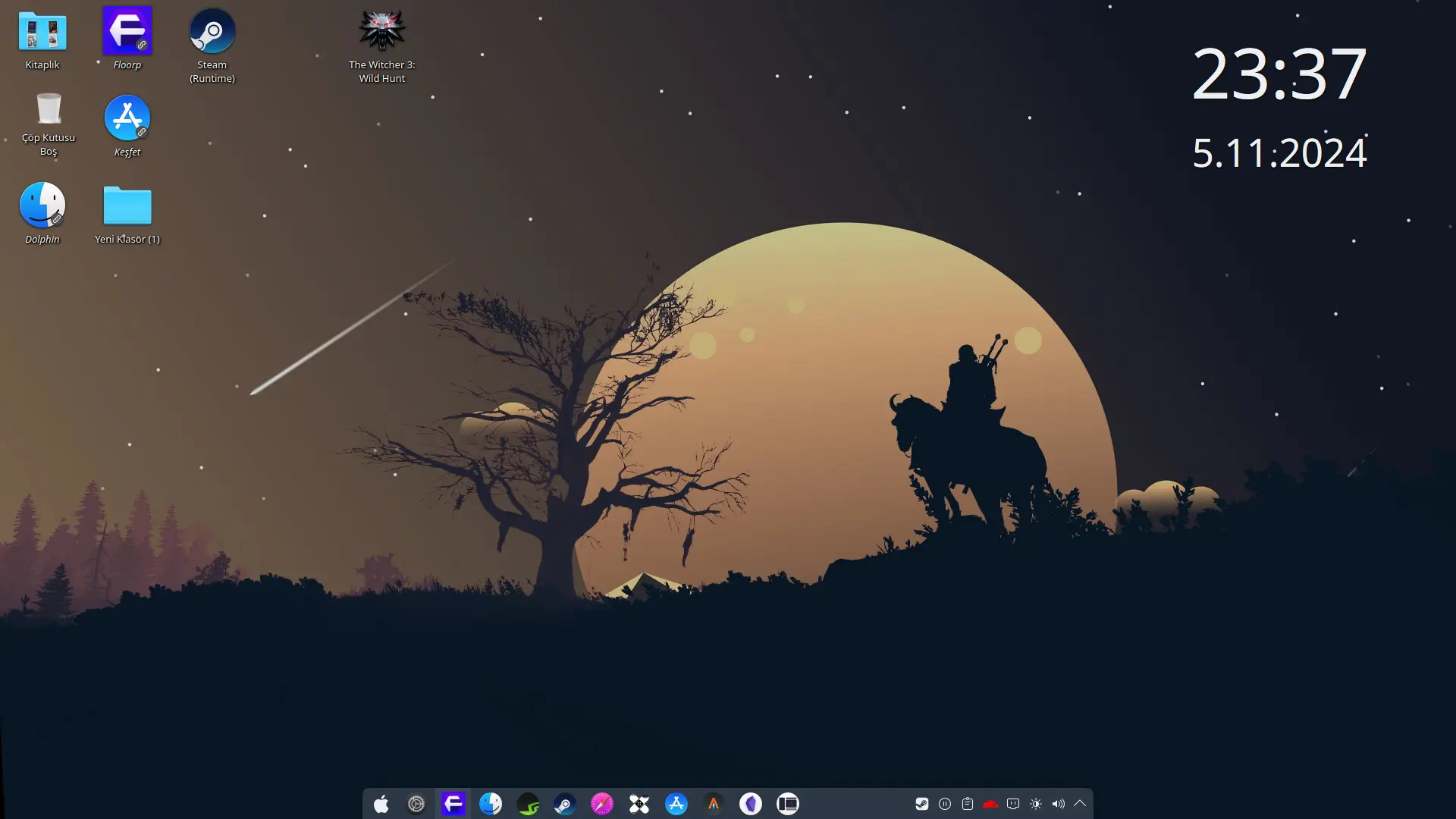
Task: Open the white bandage icon in the dock
Action: (x=639, y=804)
